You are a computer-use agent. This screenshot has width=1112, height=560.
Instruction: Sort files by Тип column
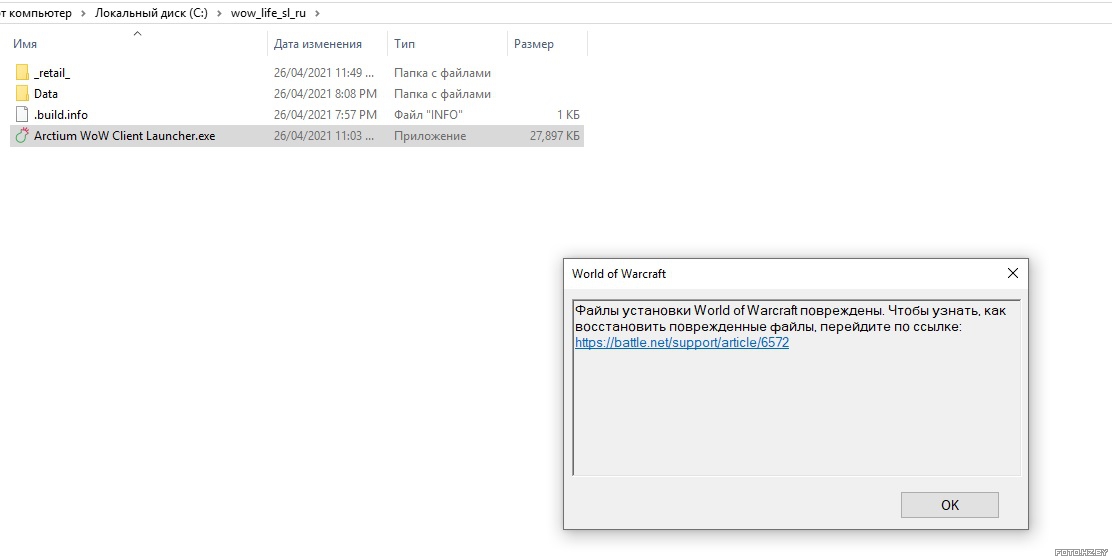click(x=404, y=44)
